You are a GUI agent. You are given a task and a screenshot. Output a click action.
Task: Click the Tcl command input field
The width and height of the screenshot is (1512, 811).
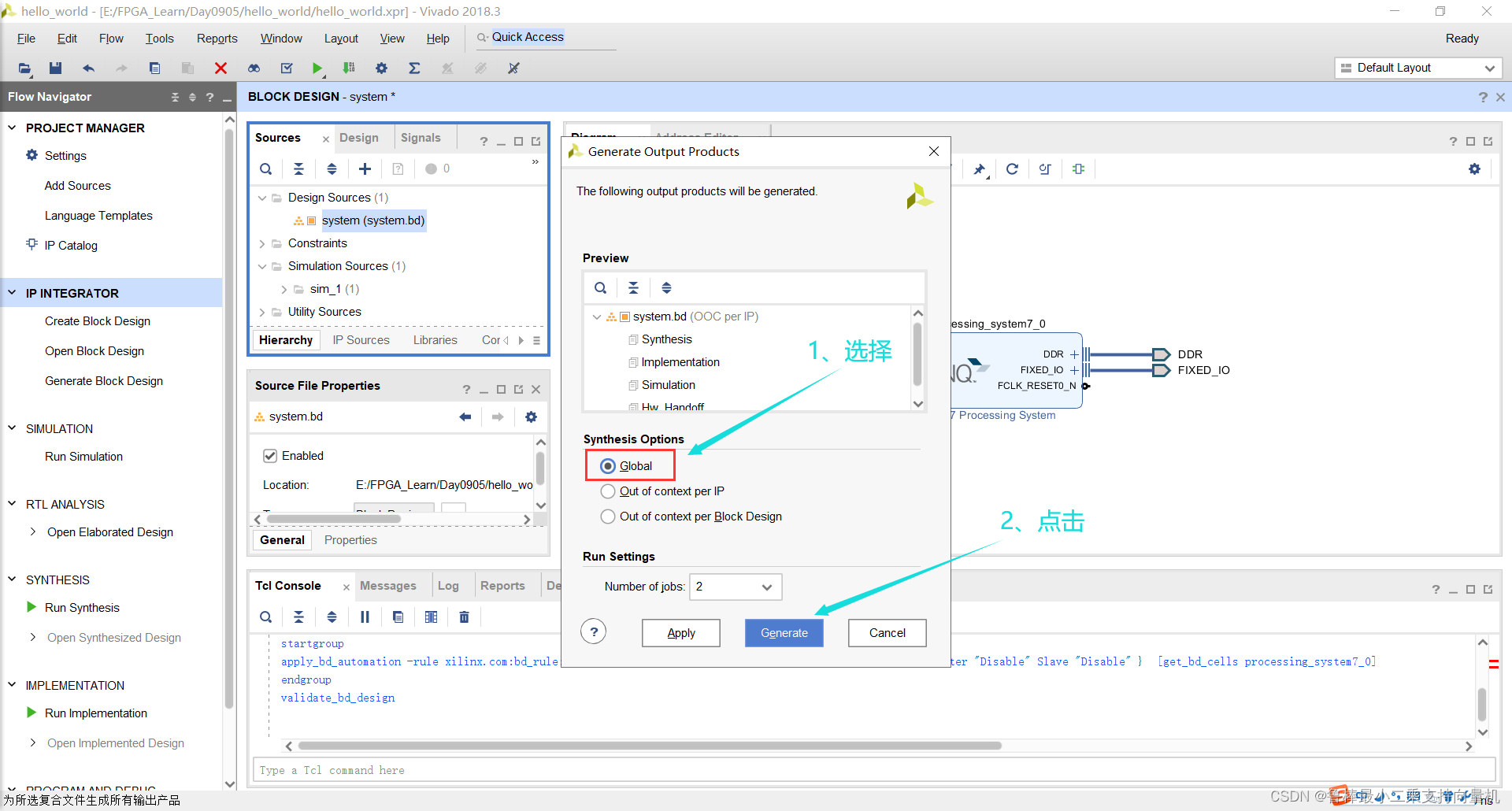[x=873, y=770]
